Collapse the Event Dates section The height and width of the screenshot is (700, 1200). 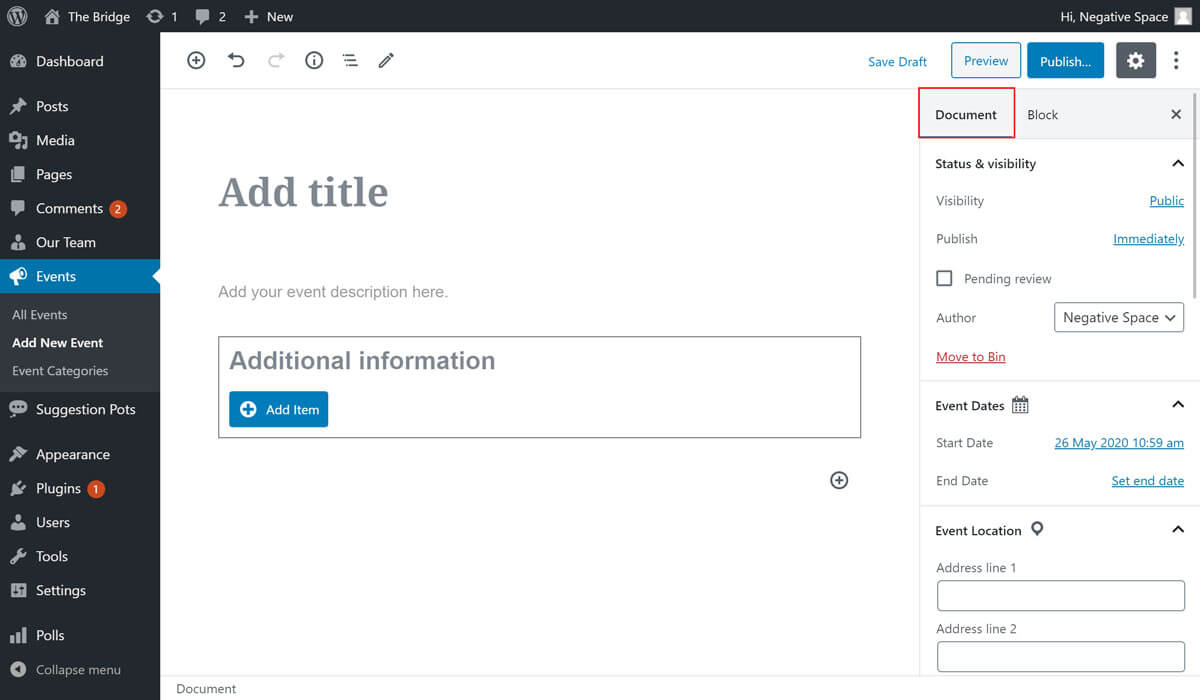[1177, 405]
